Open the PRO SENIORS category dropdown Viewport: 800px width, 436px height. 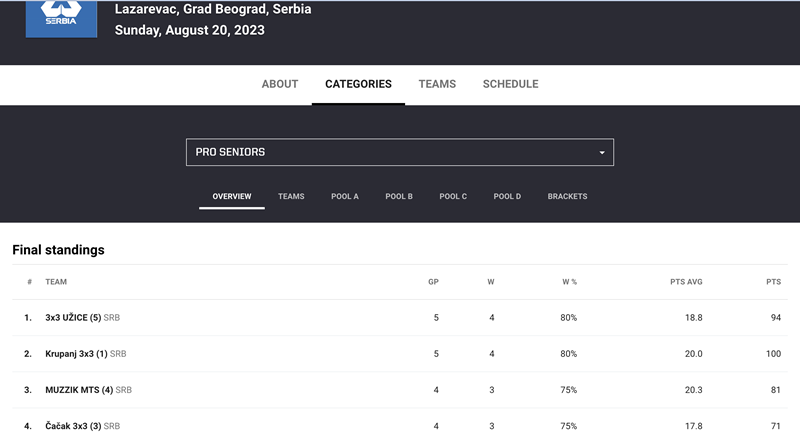coord(399,152)
